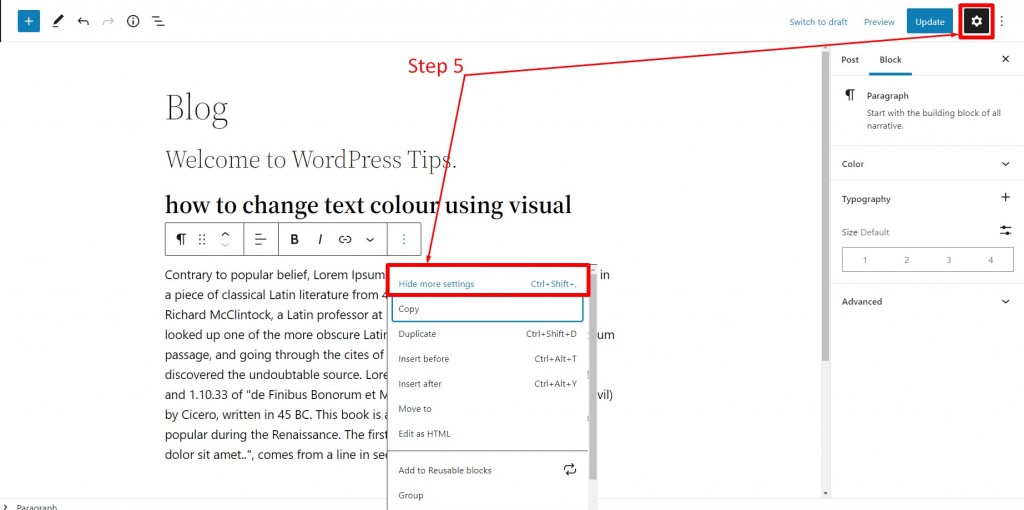The image size is (1024, 510).
Task: Click the Switch to draft link
Action: (818, 22)
